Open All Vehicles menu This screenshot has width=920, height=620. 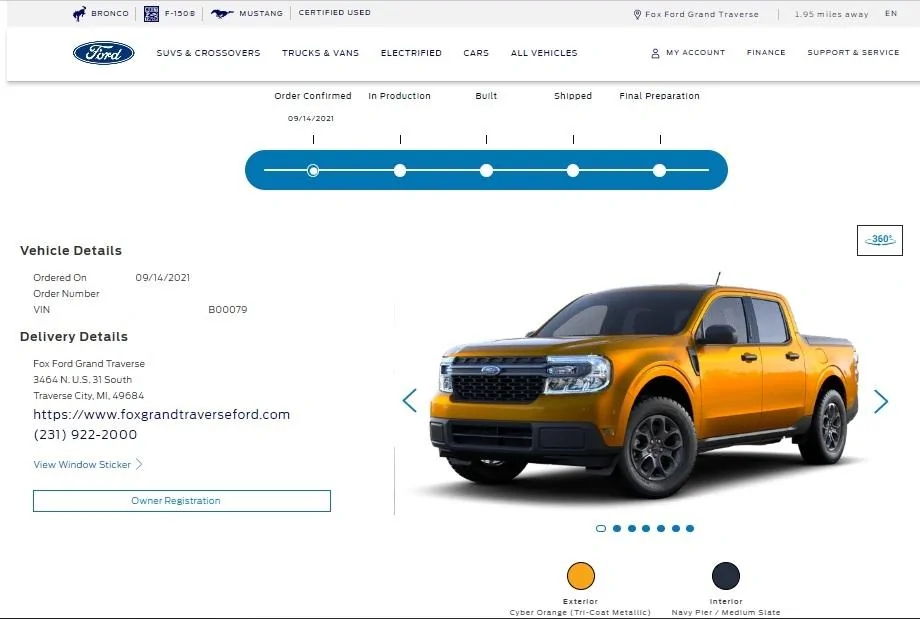tap(544, 53)
